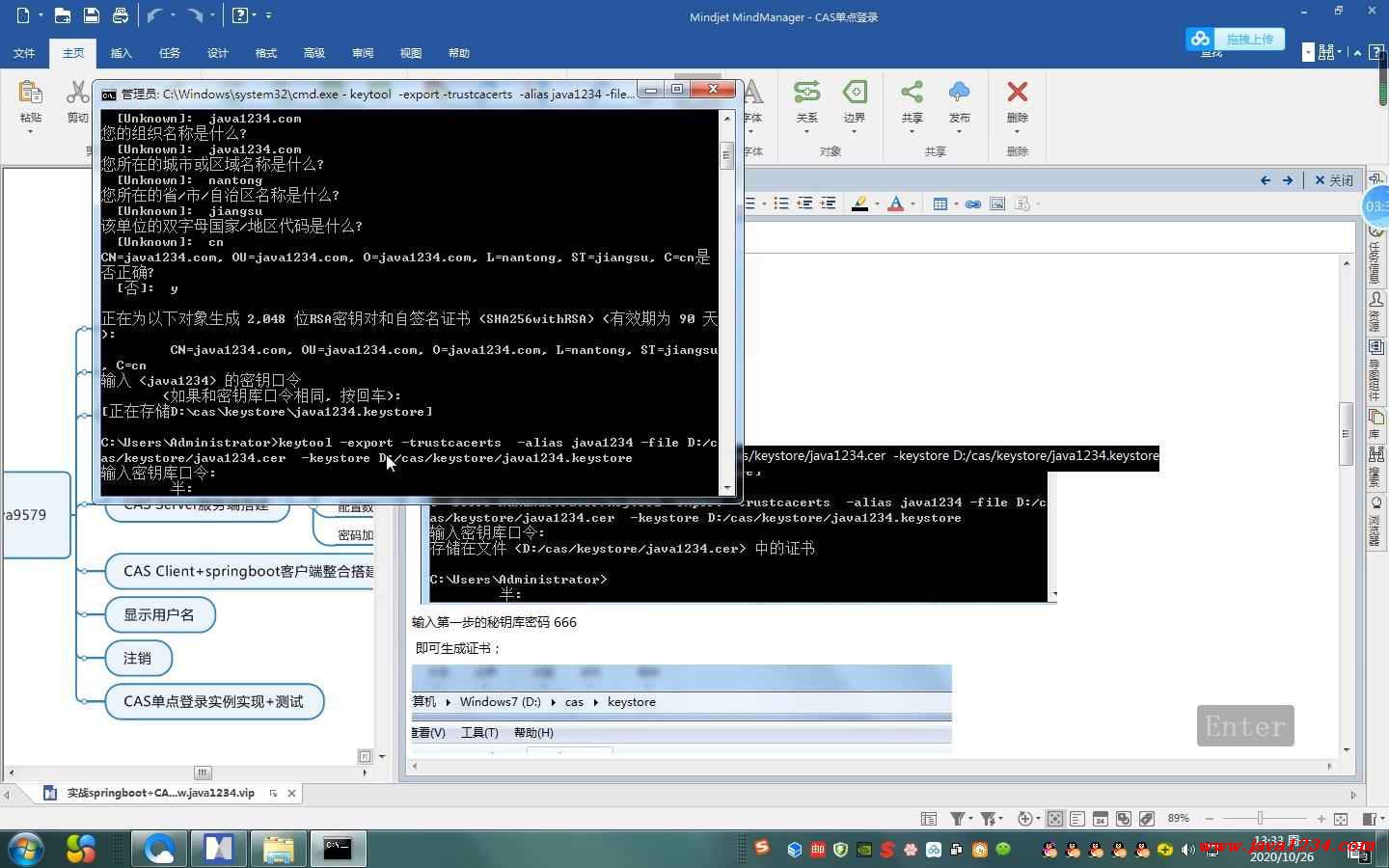Click the Undo arrow icon
The width and height of the screenshot is (1389, 868).
coord(154,15)
